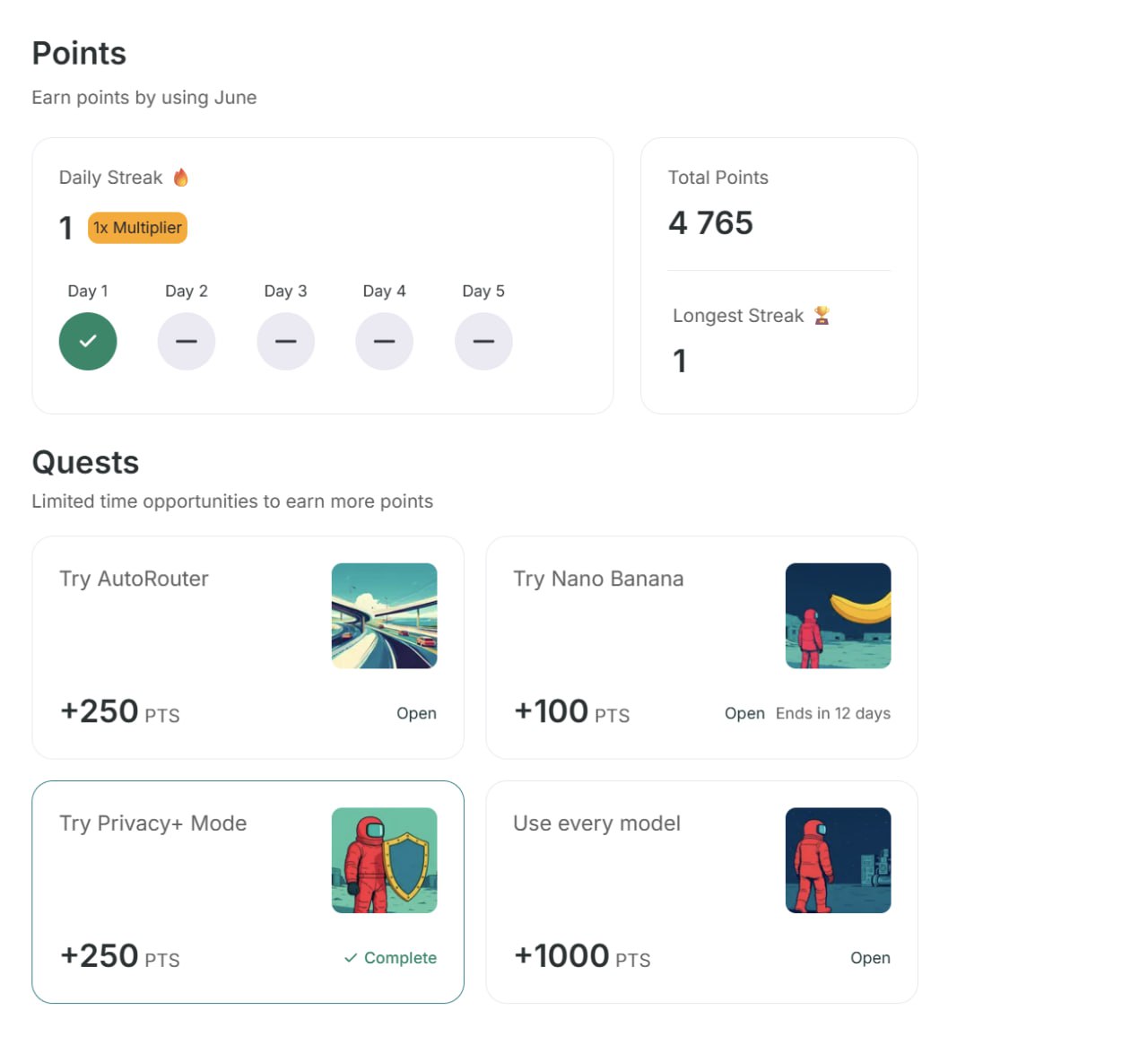Click the Privacy+ Mode shield image
This screenshot has width=1148, height=1054.
[x=385, y=861]
